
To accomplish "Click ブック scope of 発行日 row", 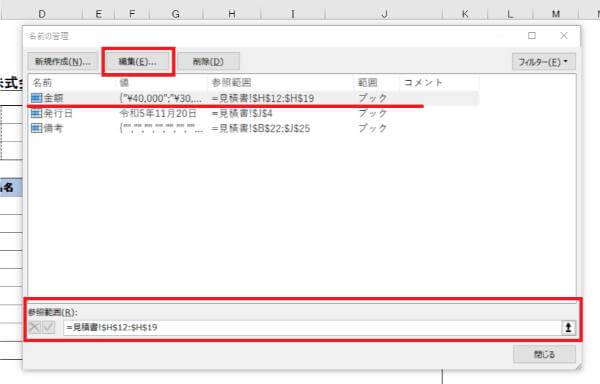I will tap(373, 113).
